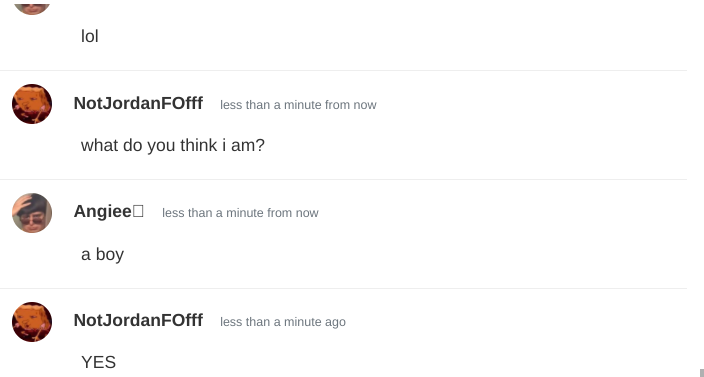Viewport: 704px width, 377px height.
Task: Select the 'lol' message text
Action: click(90, 36)
